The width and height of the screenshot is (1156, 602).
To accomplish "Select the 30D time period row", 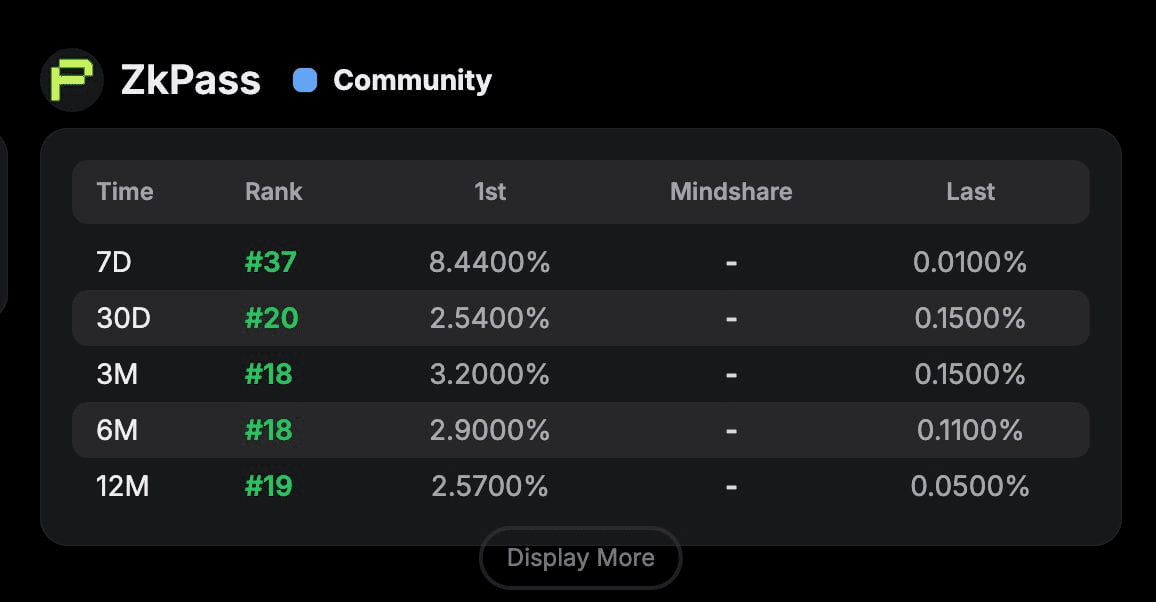I will (x=123, y=318).
